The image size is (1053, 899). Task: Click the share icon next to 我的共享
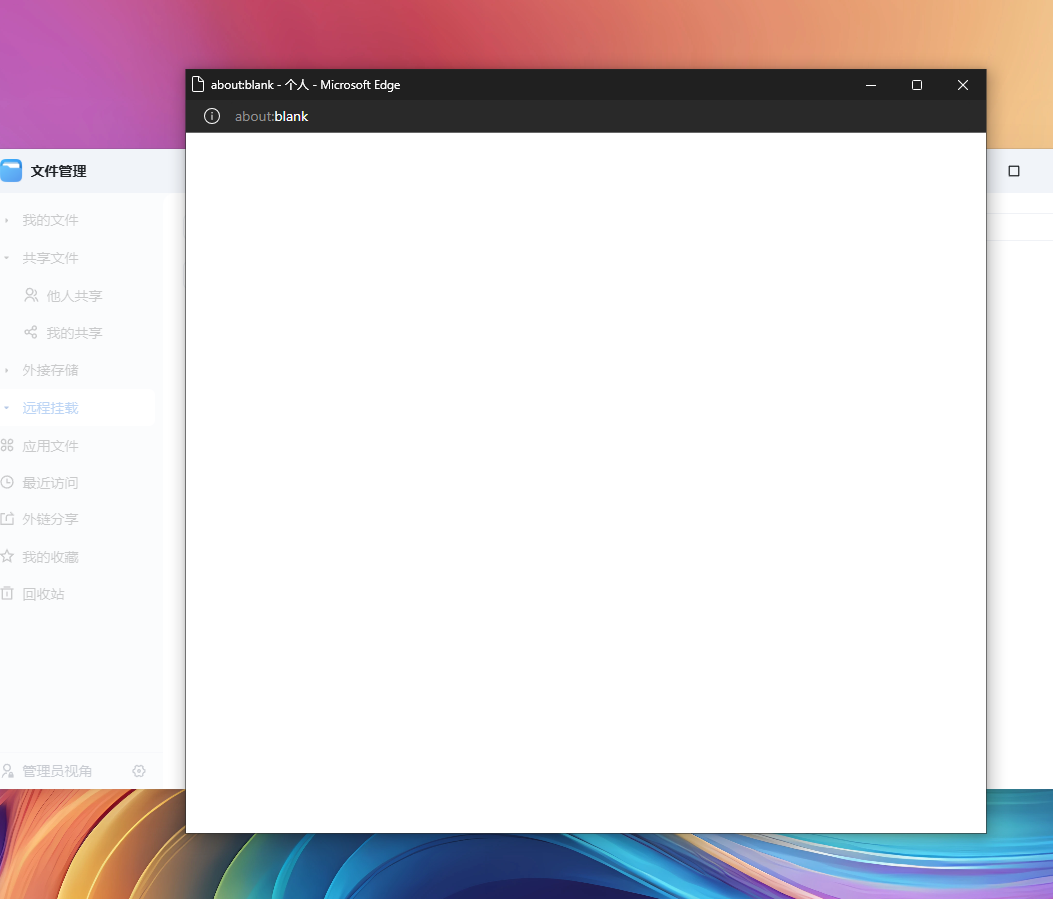tap(31, 332)
